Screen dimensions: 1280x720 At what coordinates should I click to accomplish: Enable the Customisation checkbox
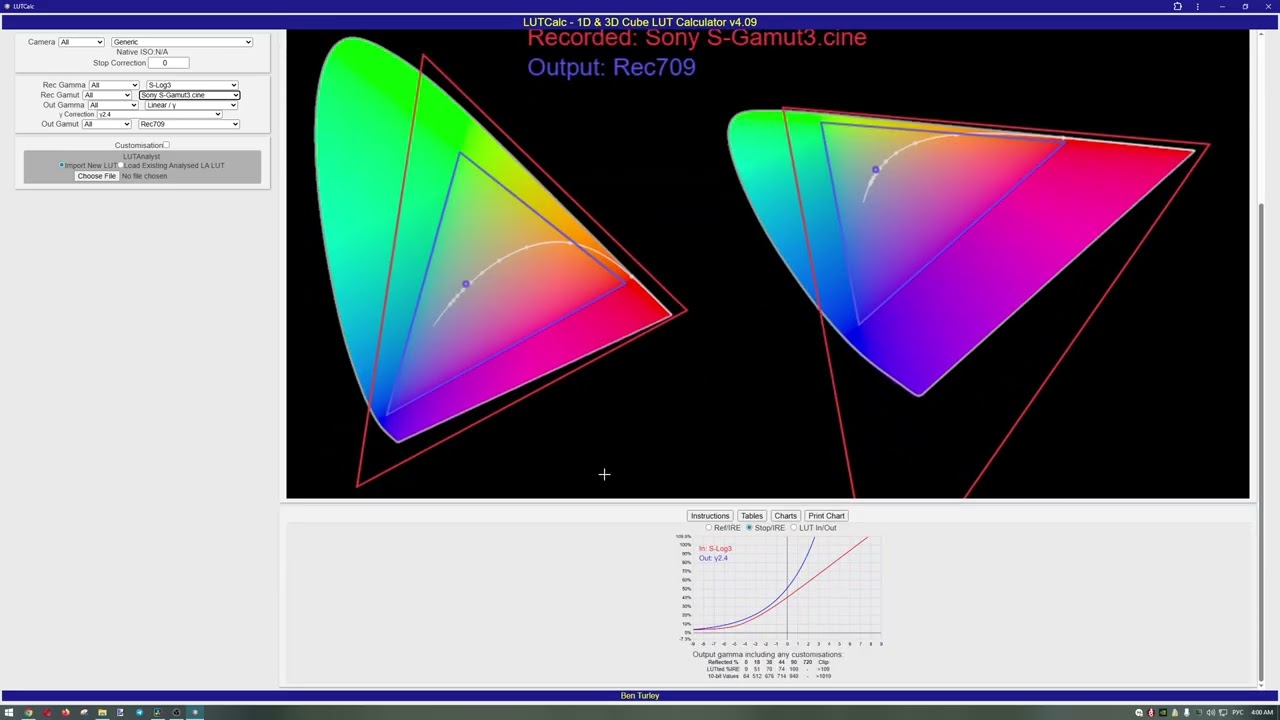tap(166, 145)
